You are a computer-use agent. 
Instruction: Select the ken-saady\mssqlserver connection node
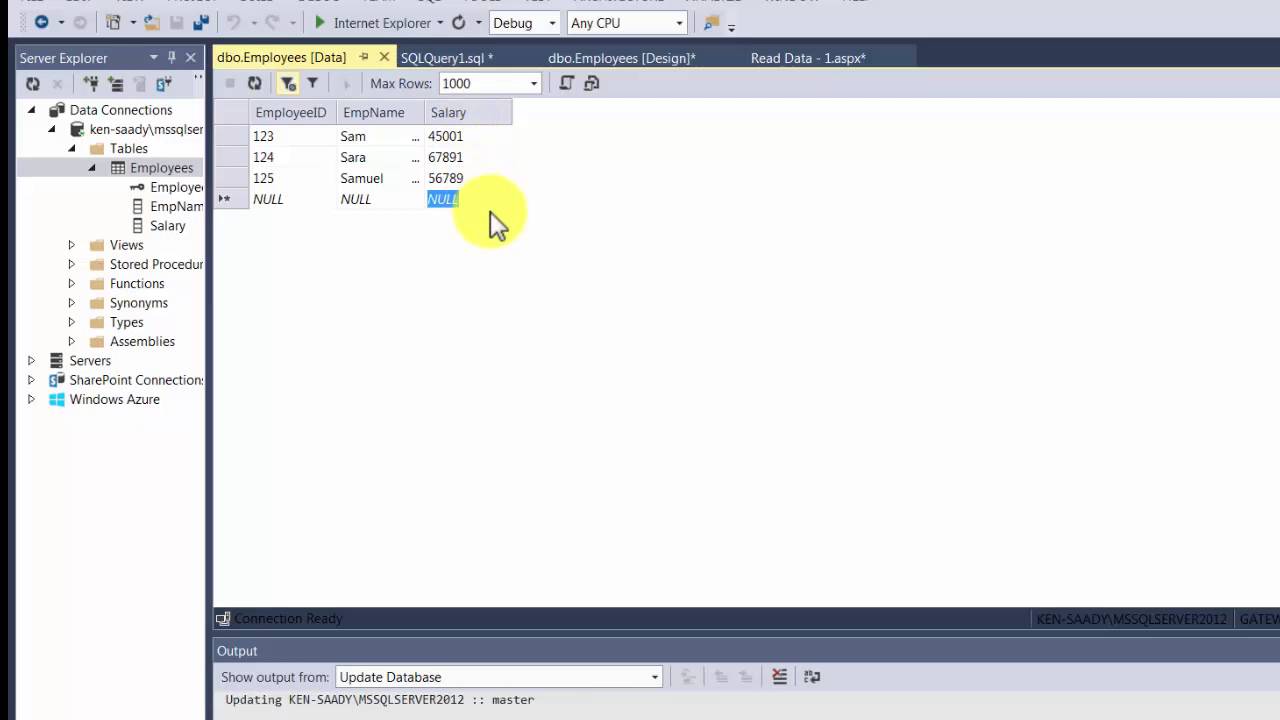pyautogui.click(x=146, y=129)
